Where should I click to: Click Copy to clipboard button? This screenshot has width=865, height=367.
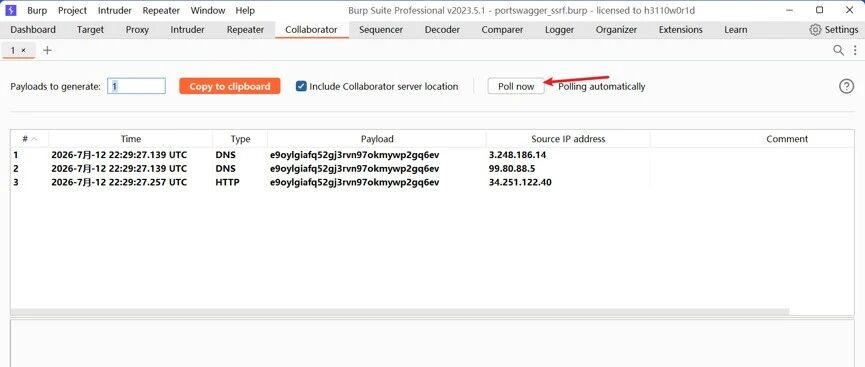(229, 86)
